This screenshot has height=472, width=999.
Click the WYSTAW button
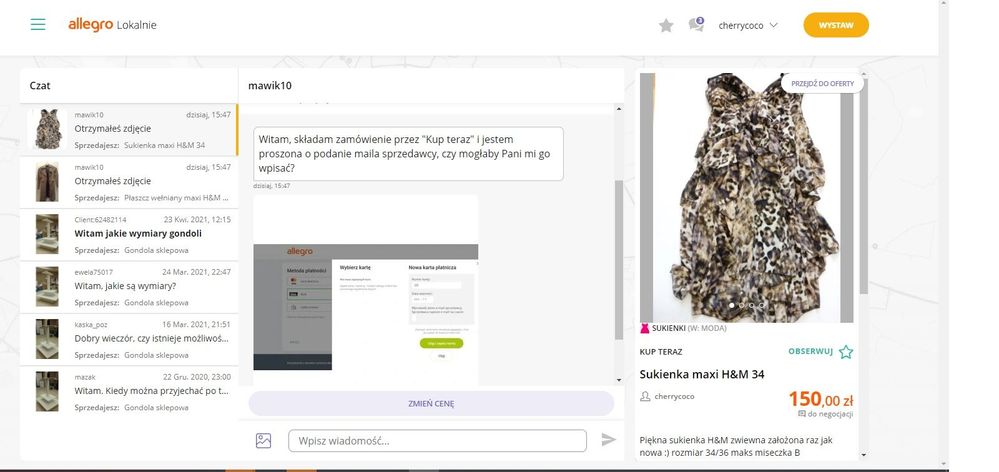click(836, 25)
